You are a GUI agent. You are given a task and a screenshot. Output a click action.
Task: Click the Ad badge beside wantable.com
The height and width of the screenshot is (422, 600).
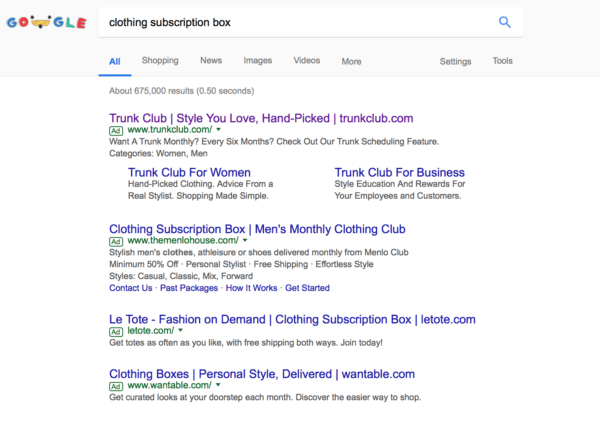[116, 386]
